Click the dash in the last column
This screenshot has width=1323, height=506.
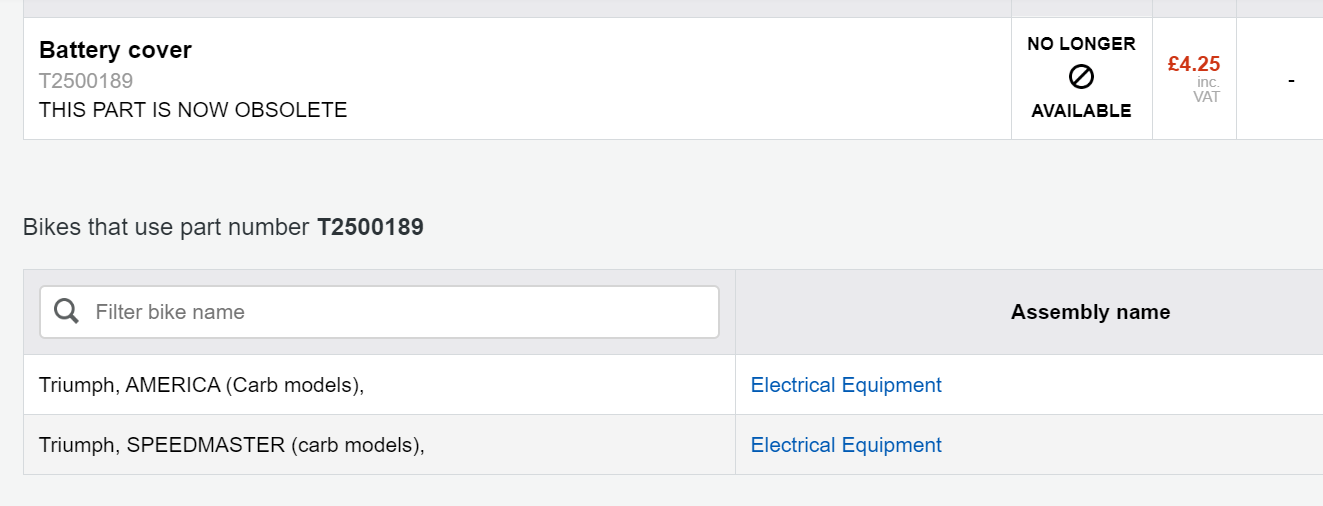1291,80
